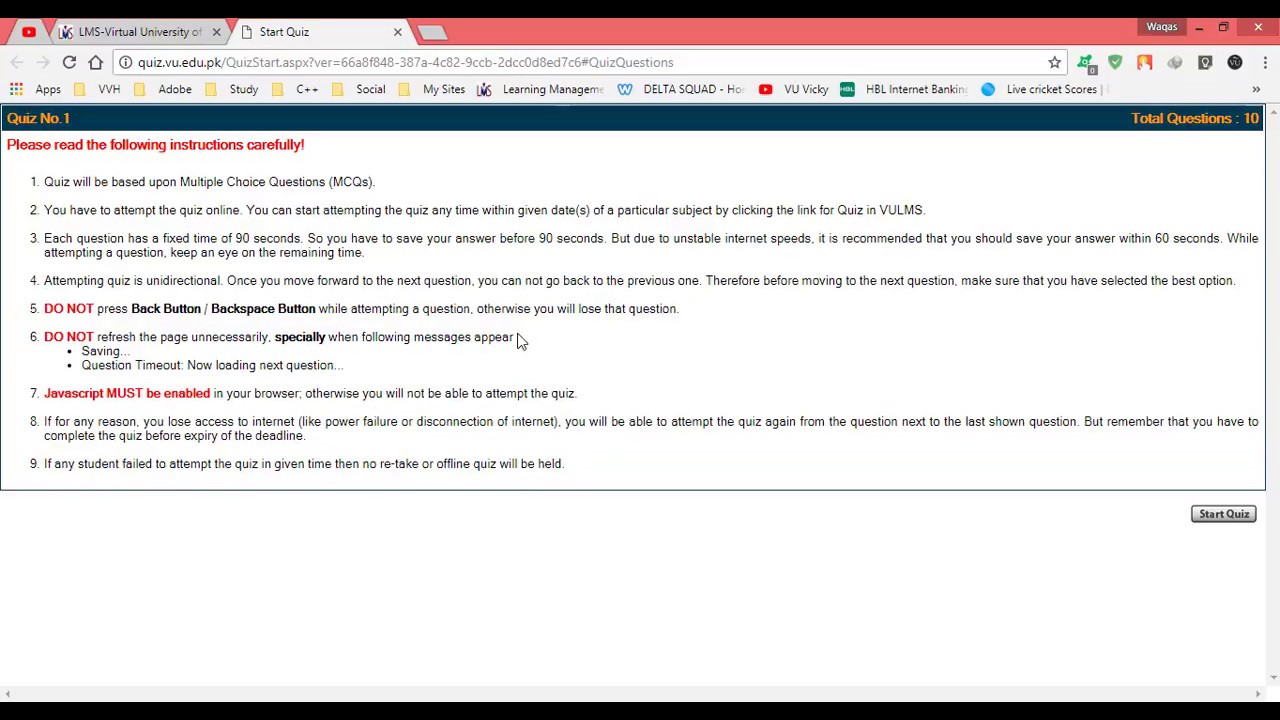The height and width of the screenshot is (720, 1280).
Task: Go back to the previous page
Action: click(x=17, y=62)
